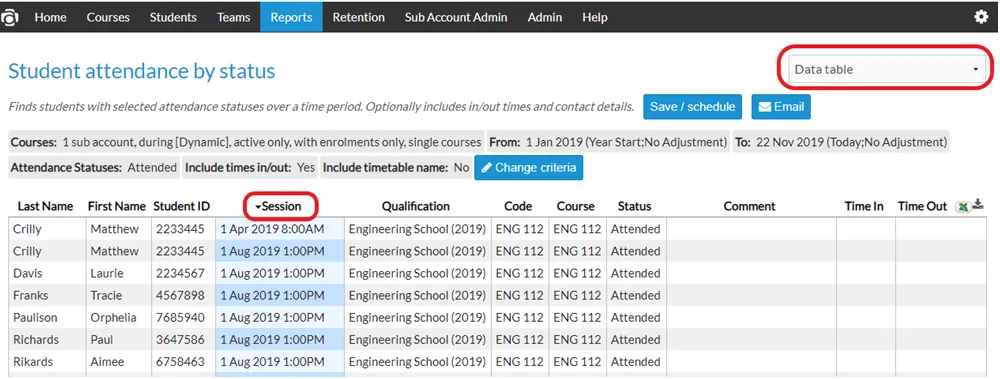The height and width of the screenshot is (379, 1000).
Task: Open the Home menu item
Action: click(50, 17)
